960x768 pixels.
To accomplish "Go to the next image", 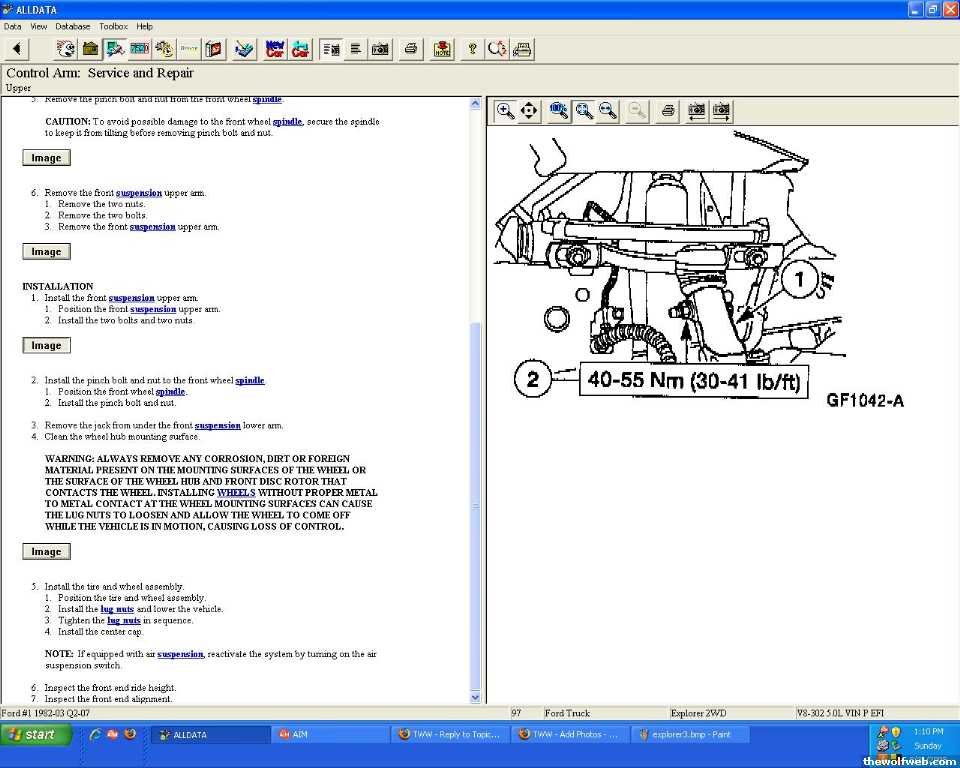I will [721, 111].
